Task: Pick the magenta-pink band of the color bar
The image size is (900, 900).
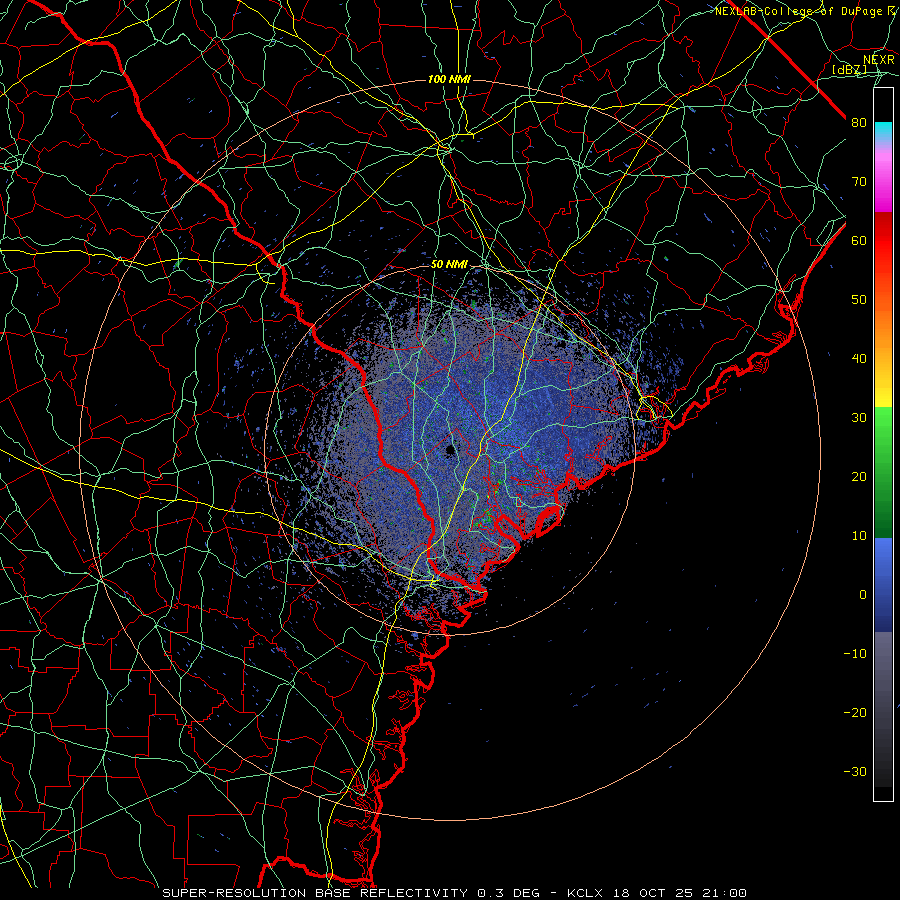Action: click(x=883, y=179)
